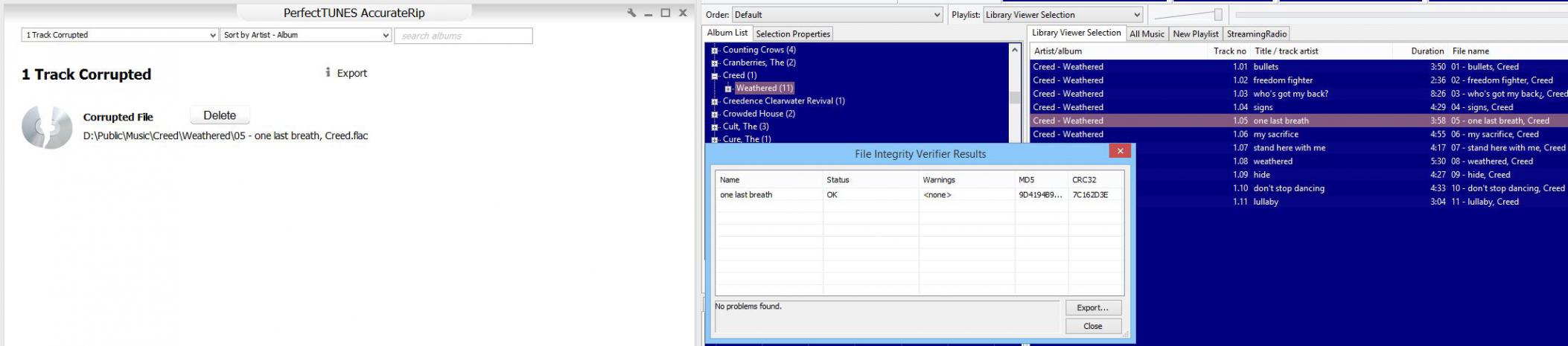The height and width of the screenshot is (346, 1568).
Task: Maximize the PerfectTUNES AccurateRip window
Action: point(666,13)
